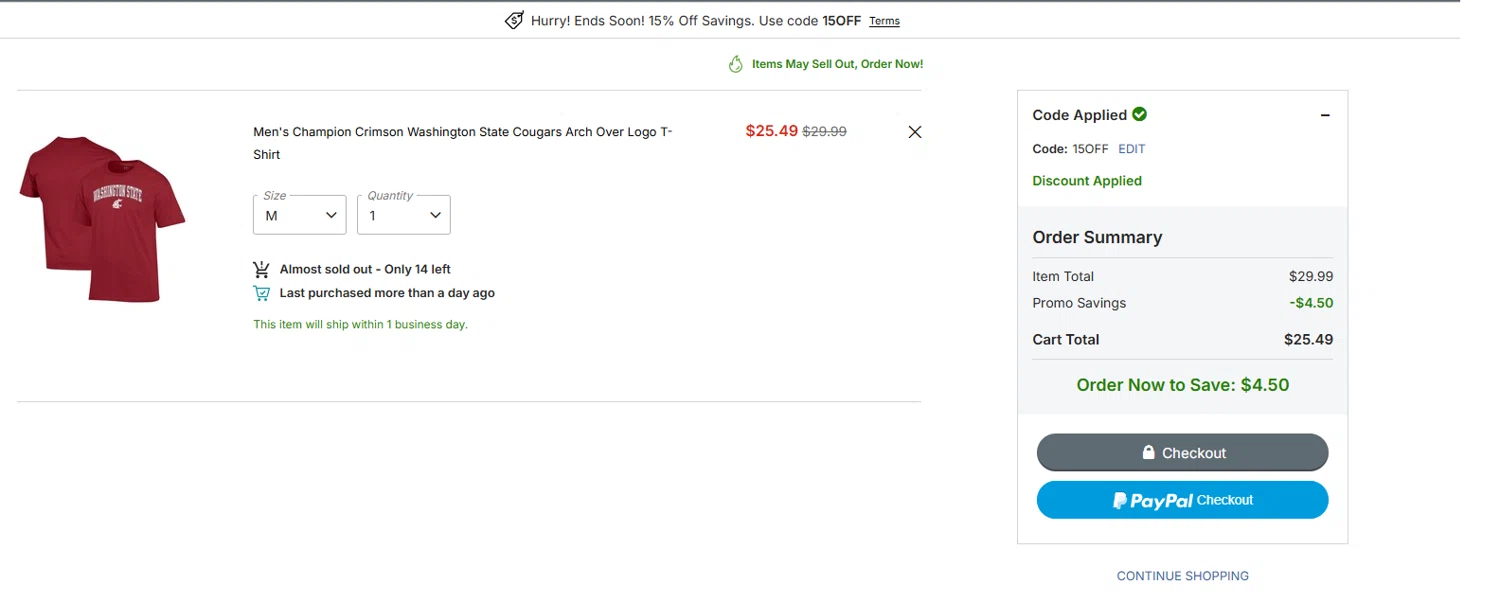Click the Items May Sell Out, Order Now! text
This screenshot has height=599, width=1500.
click(837, 64)
